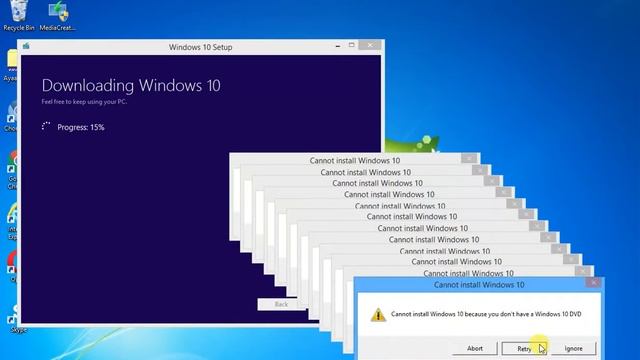The width and height of the screenshot is (640, 360).
Task: Click the Downloading Windows 10 heading
Action: (x=131, y=85)
